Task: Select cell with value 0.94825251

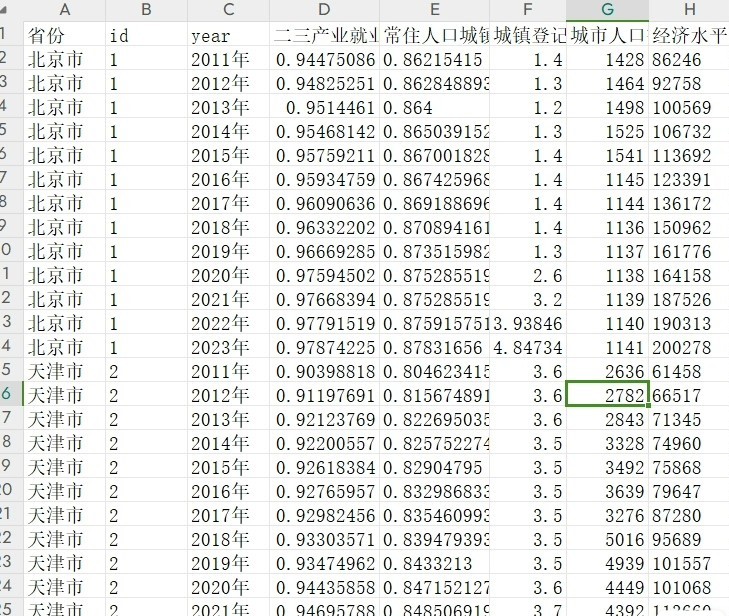Action: click(x=325, y=84)
